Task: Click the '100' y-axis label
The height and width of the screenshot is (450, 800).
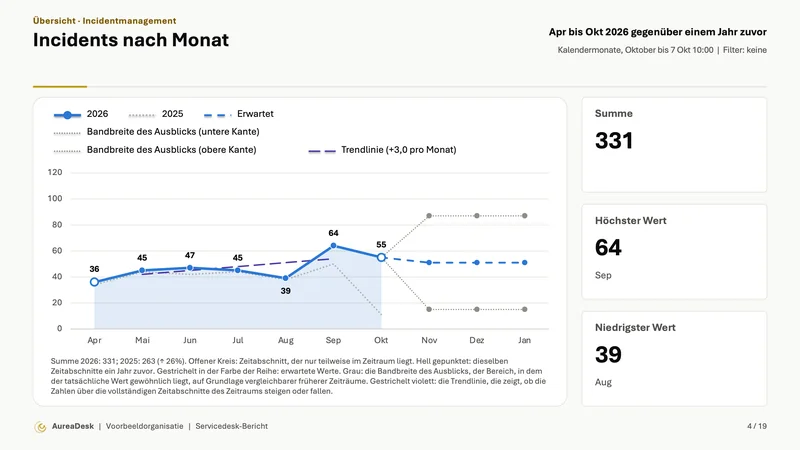Action: pyautogui.click(x=55, y=198)
